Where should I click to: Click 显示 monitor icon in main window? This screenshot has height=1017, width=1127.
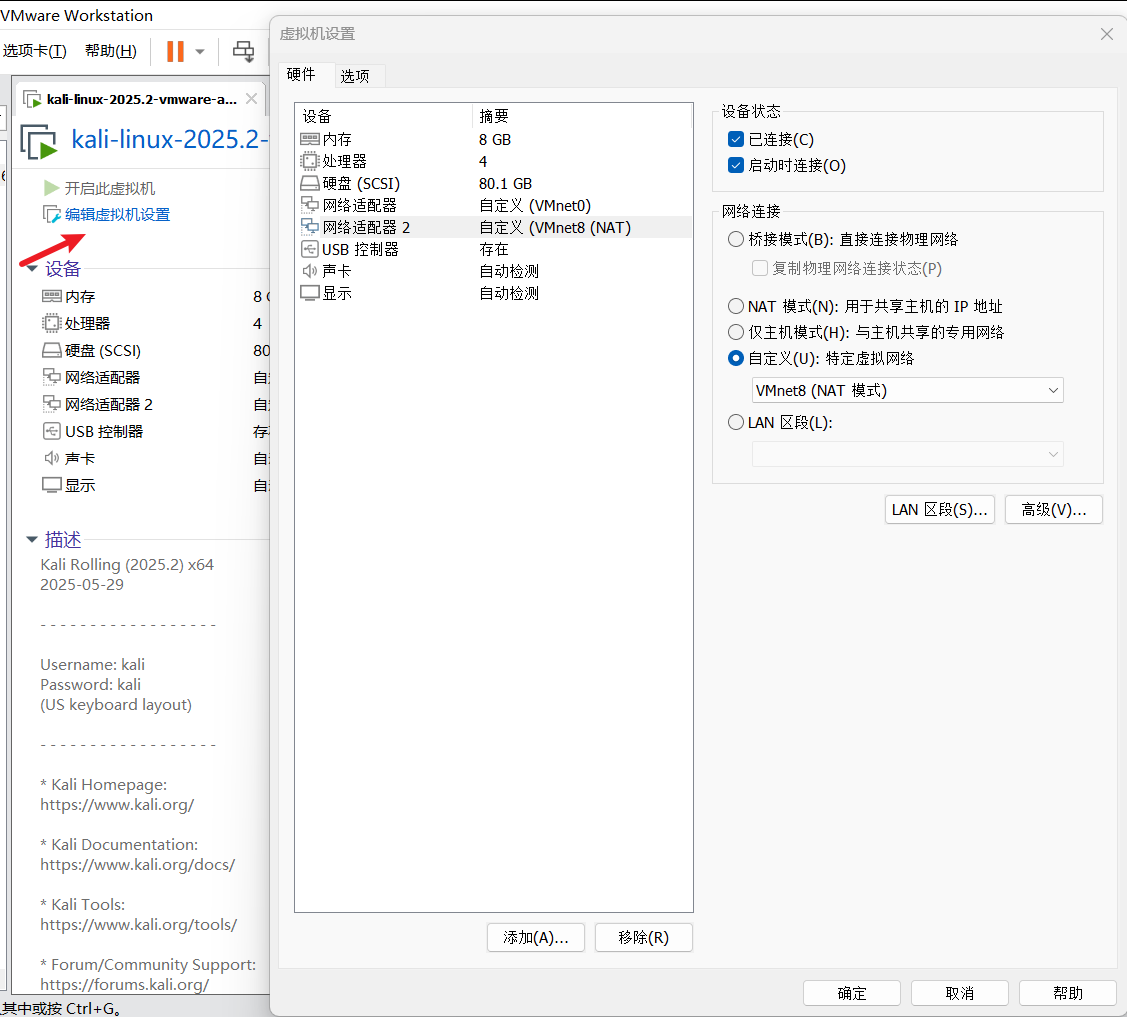[x=52, y=485]
